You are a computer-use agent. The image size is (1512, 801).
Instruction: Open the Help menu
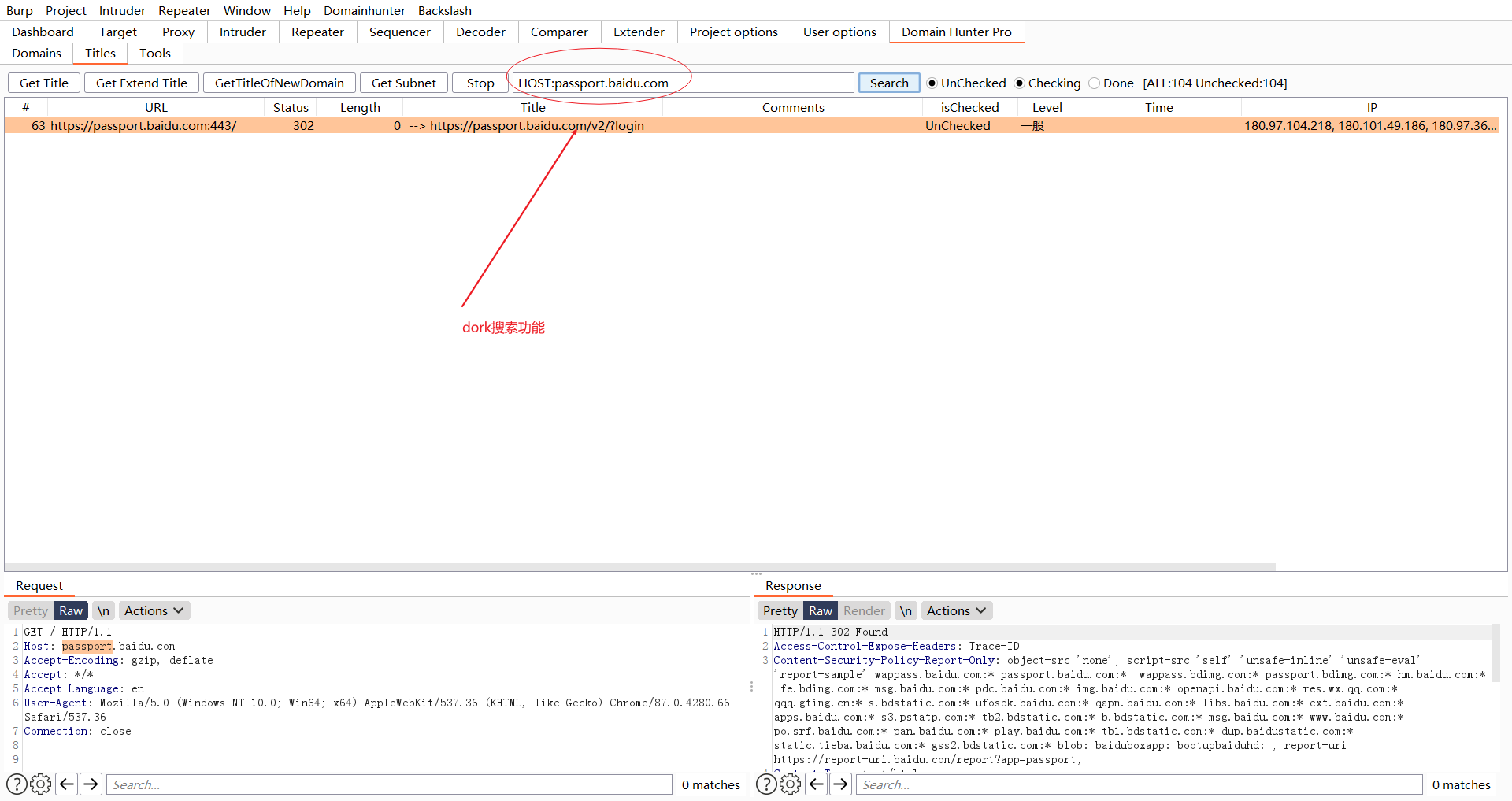click(298, 10)
